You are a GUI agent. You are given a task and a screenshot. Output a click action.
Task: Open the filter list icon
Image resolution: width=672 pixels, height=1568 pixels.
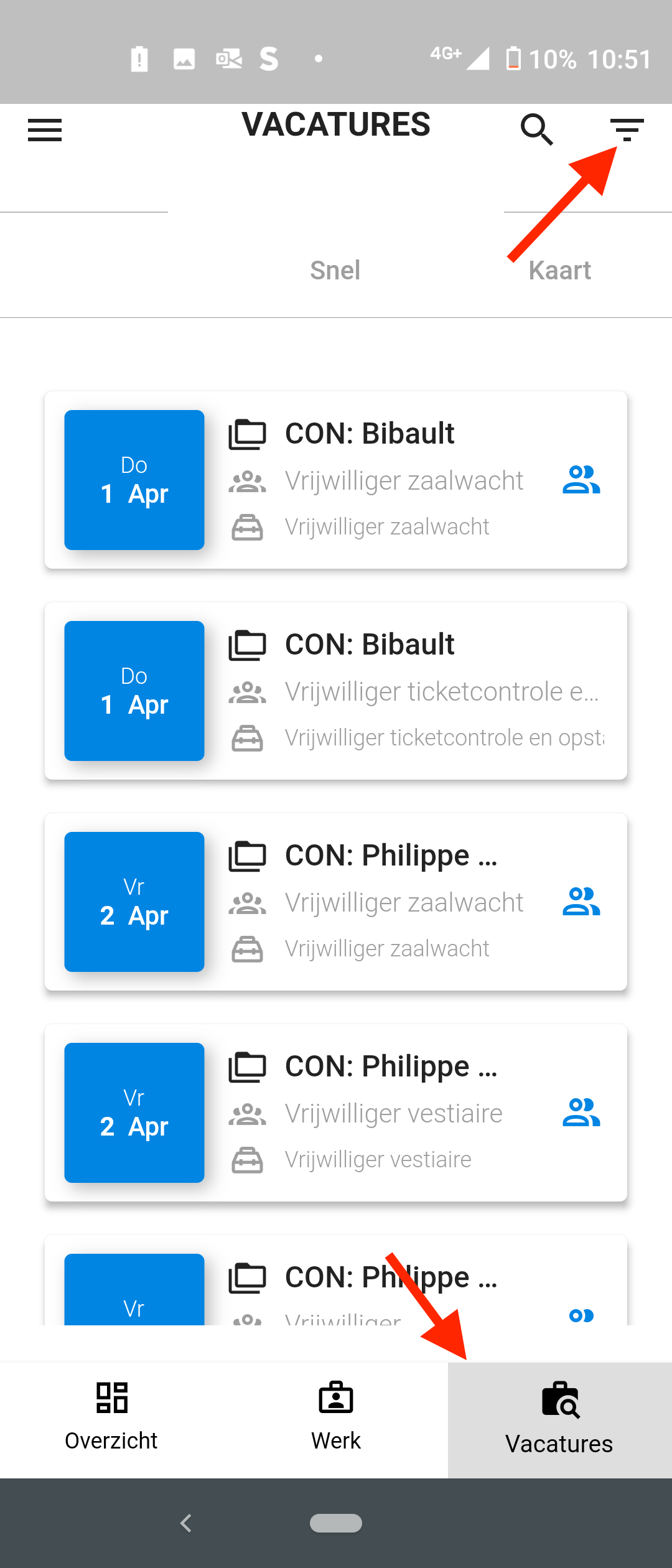[x=627, y=129]
